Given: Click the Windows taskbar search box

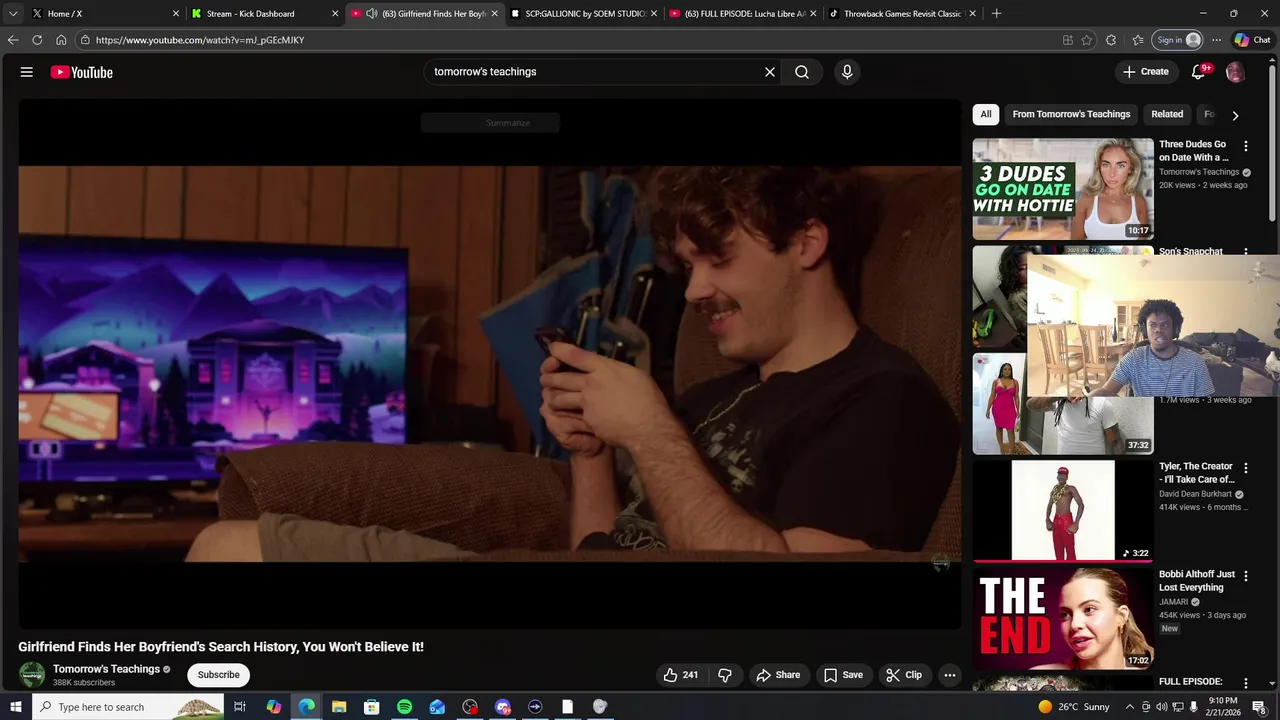Looking at the screenshot, I should click(x=128, y=707).
